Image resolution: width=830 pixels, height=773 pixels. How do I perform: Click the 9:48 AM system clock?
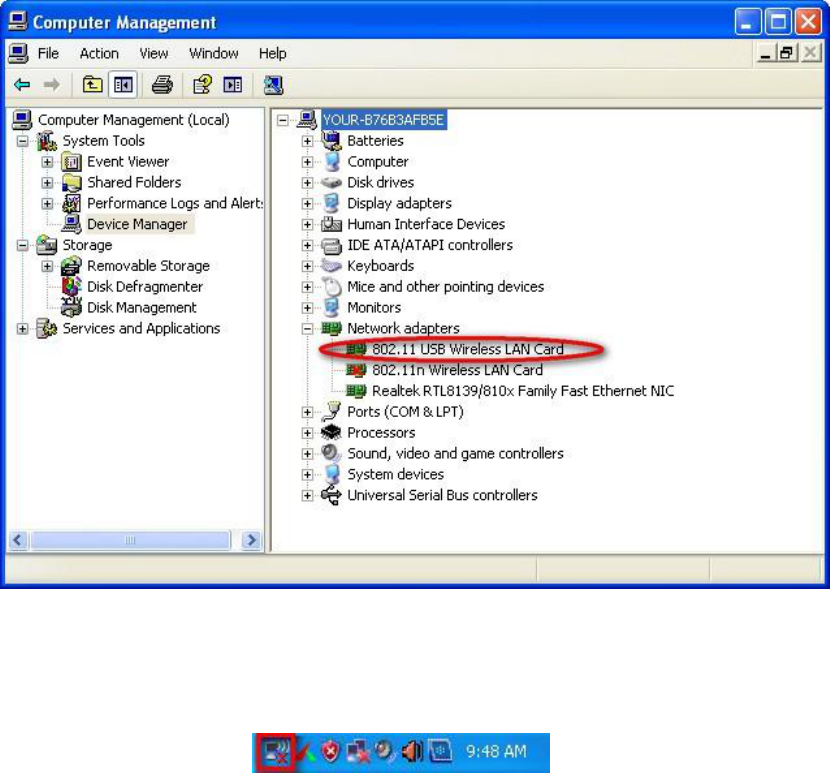[x=496, y=752]
